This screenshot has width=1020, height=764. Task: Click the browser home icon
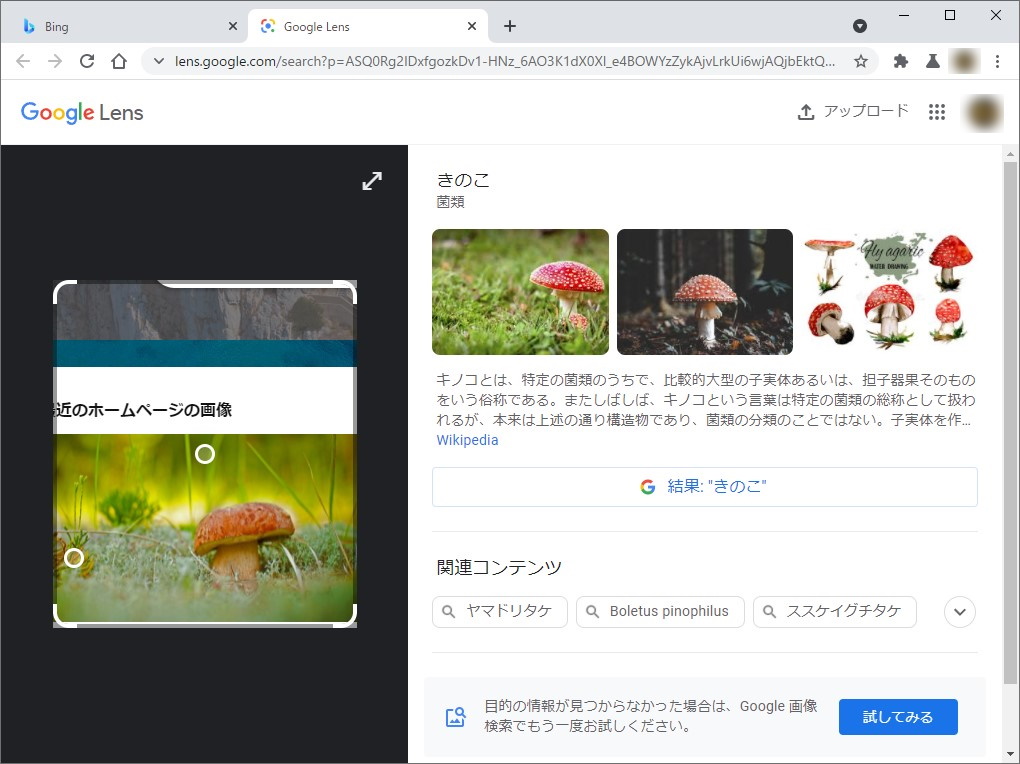pos(119,61)
